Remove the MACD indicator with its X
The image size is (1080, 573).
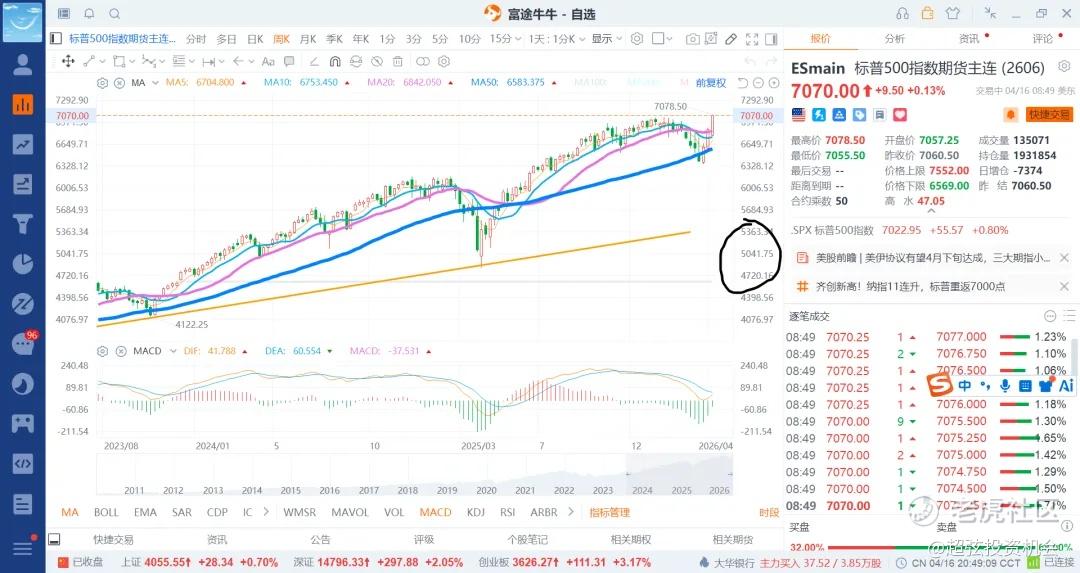[x=121, y=351]
